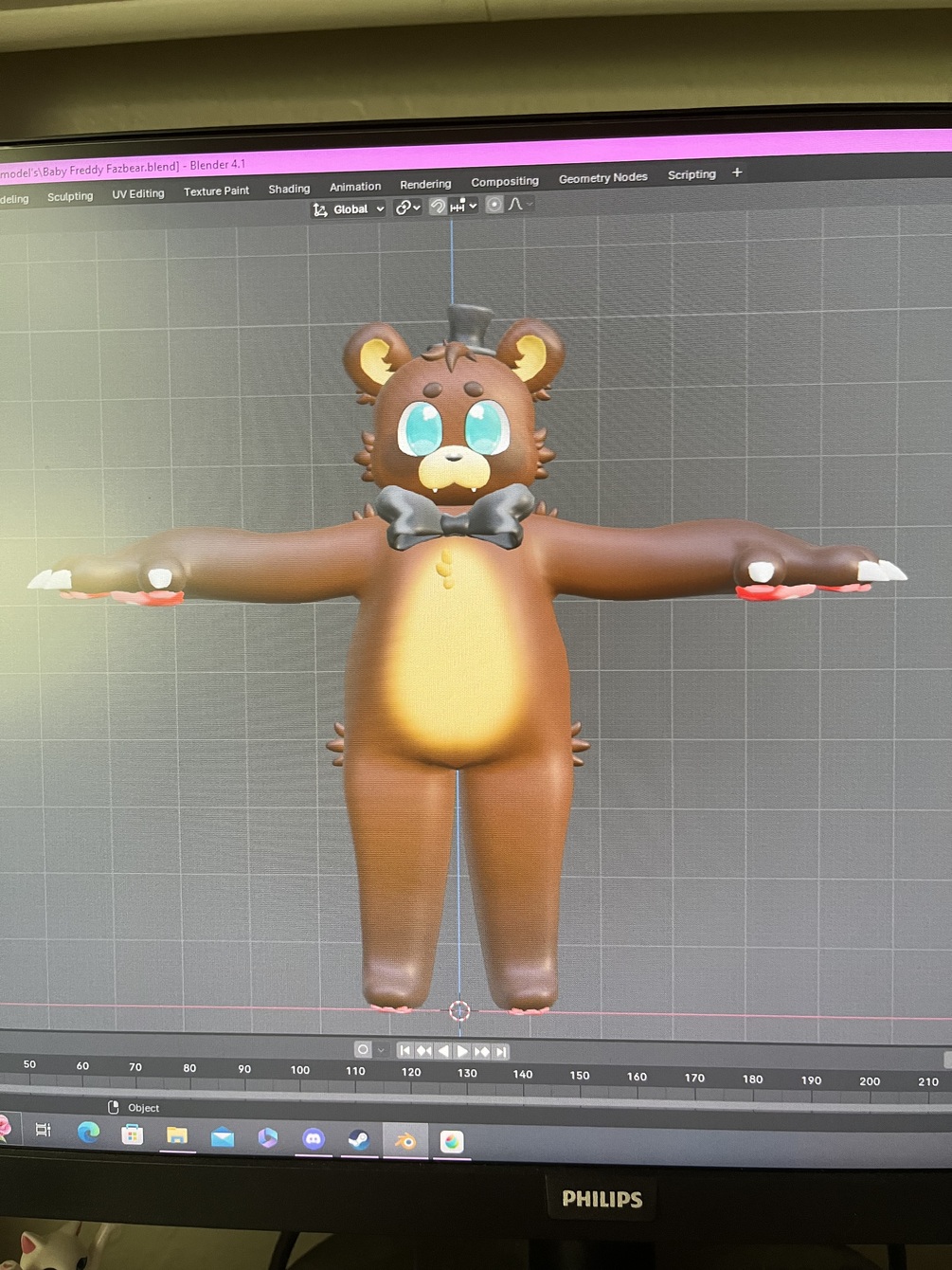Open the Scripting workspace tab
Screen dimensions: 952x1270
pos(692,174)
